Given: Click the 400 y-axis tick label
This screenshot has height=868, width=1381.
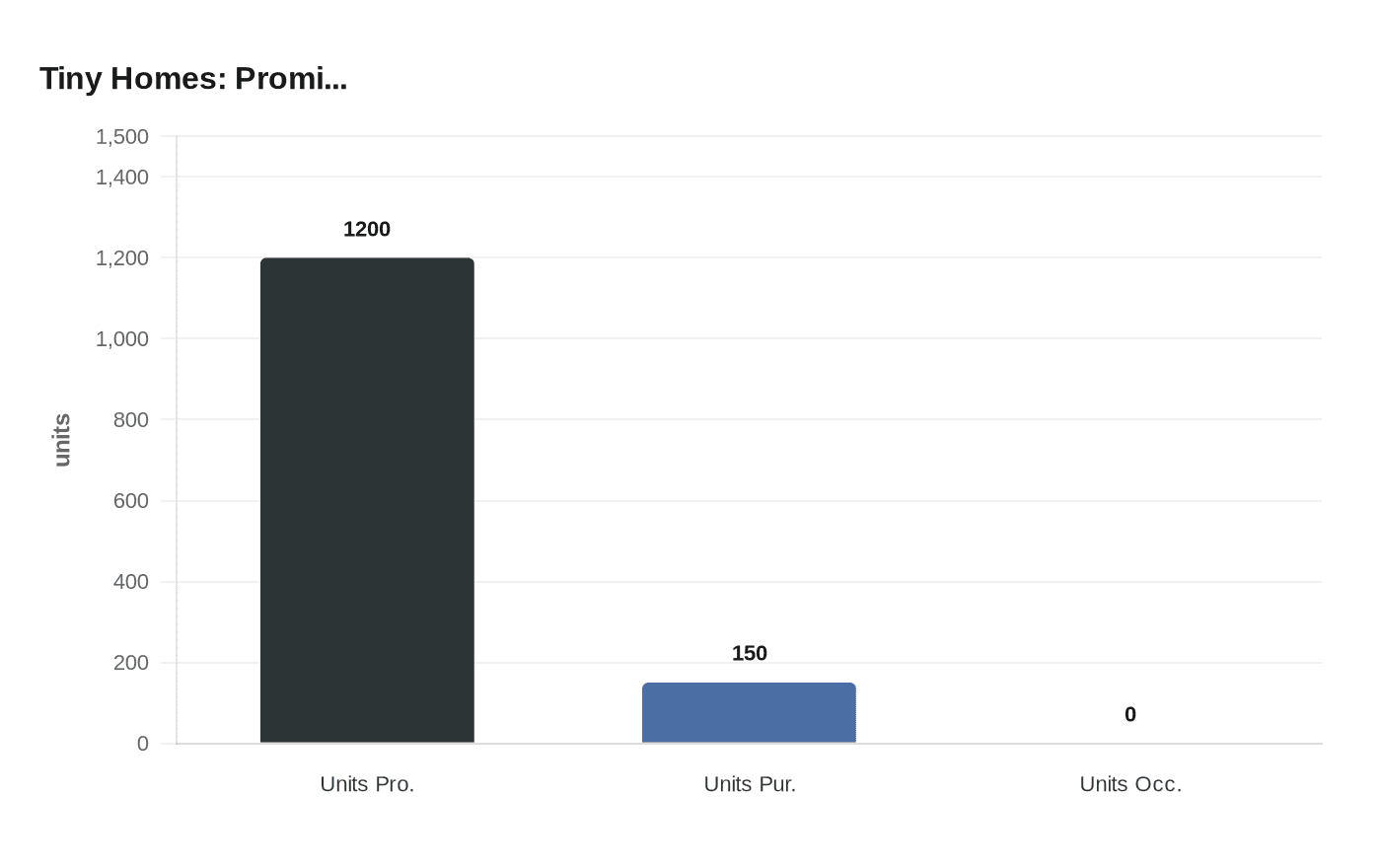Looking at the screenshot, I should (130, 581).
